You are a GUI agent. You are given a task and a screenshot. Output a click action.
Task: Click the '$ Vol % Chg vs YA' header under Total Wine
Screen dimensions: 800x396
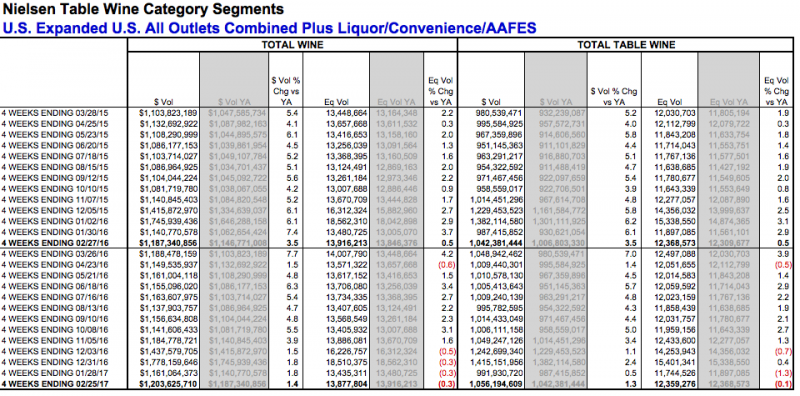286,91
